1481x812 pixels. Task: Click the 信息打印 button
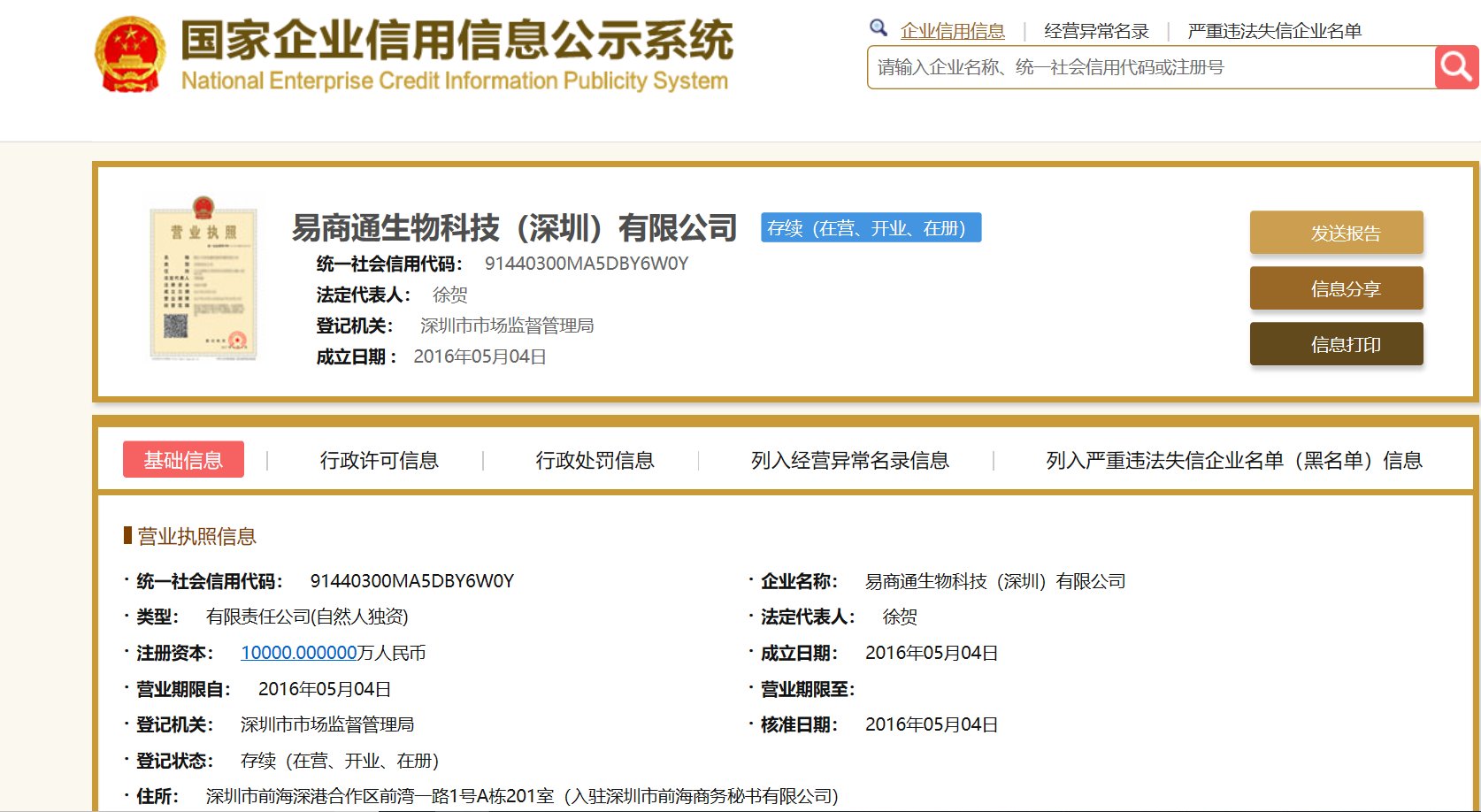click(x=1336, y=343)
